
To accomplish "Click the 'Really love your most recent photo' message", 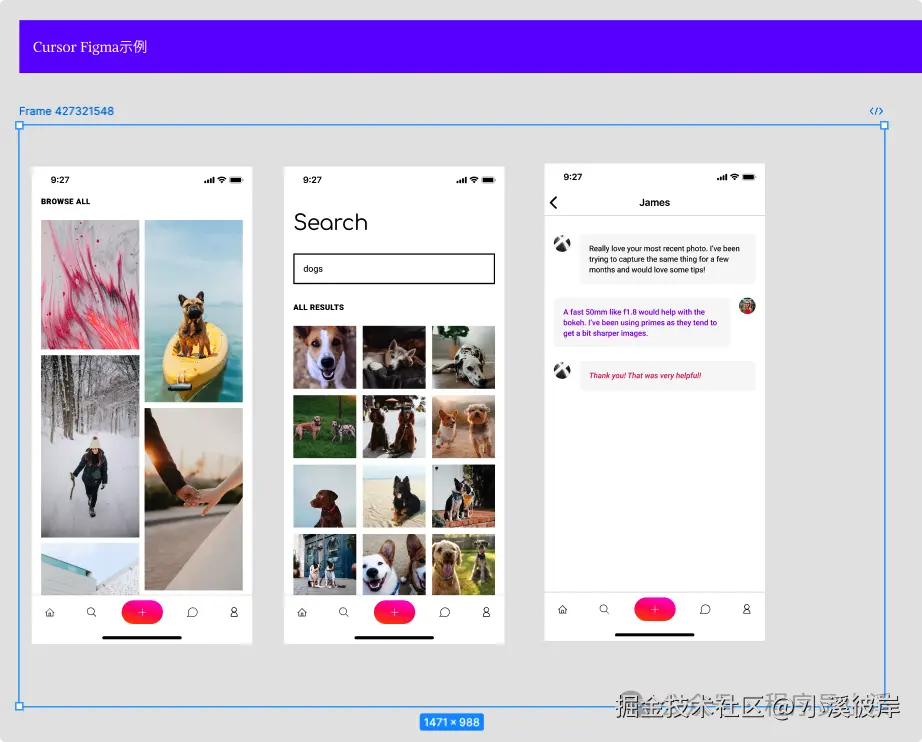I will click(x=667, y=259).
